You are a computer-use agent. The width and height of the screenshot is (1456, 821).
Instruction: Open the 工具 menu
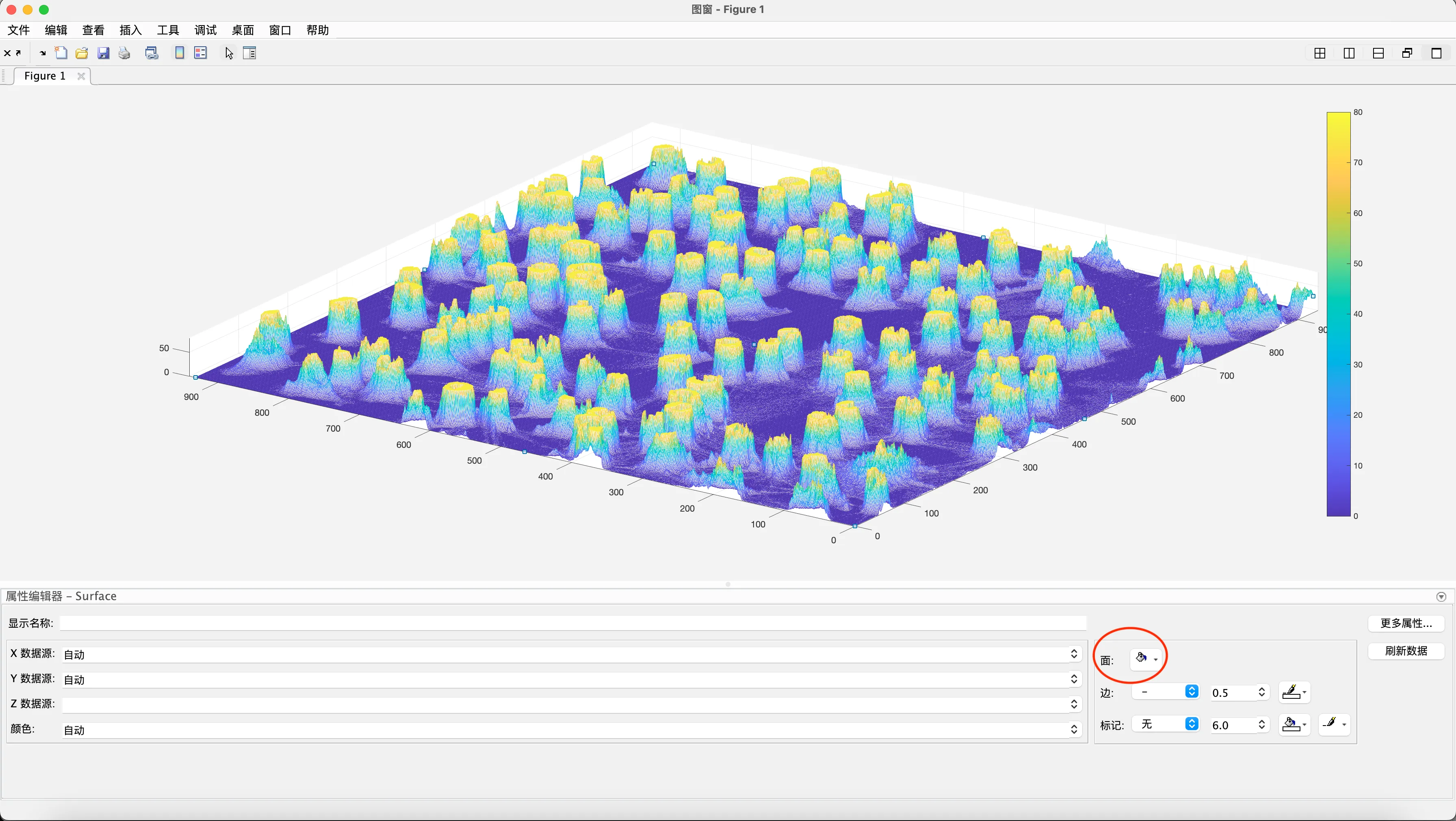[x=168, y=30]
